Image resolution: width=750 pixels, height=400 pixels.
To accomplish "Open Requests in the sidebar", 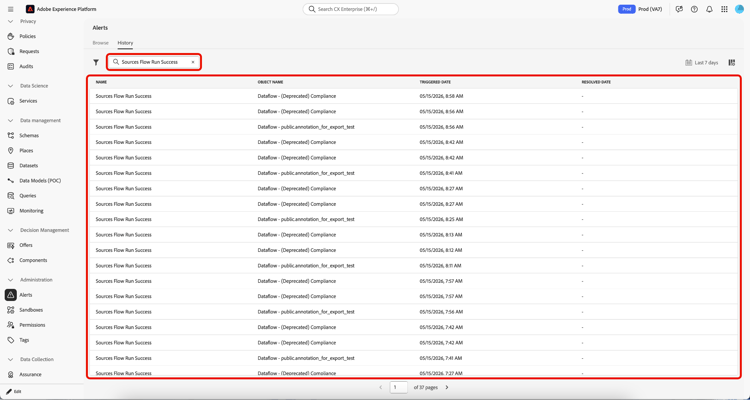I will click(x=29, y=51).
